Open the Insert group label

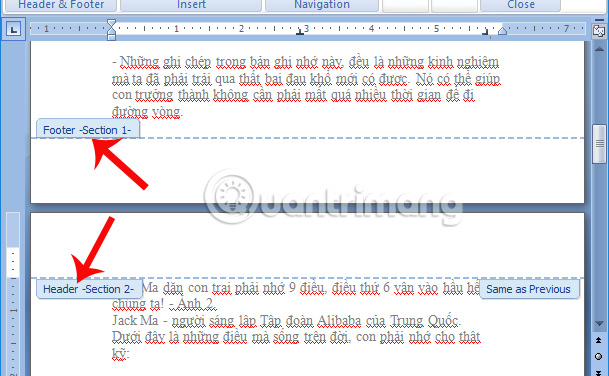click(191, 5)
